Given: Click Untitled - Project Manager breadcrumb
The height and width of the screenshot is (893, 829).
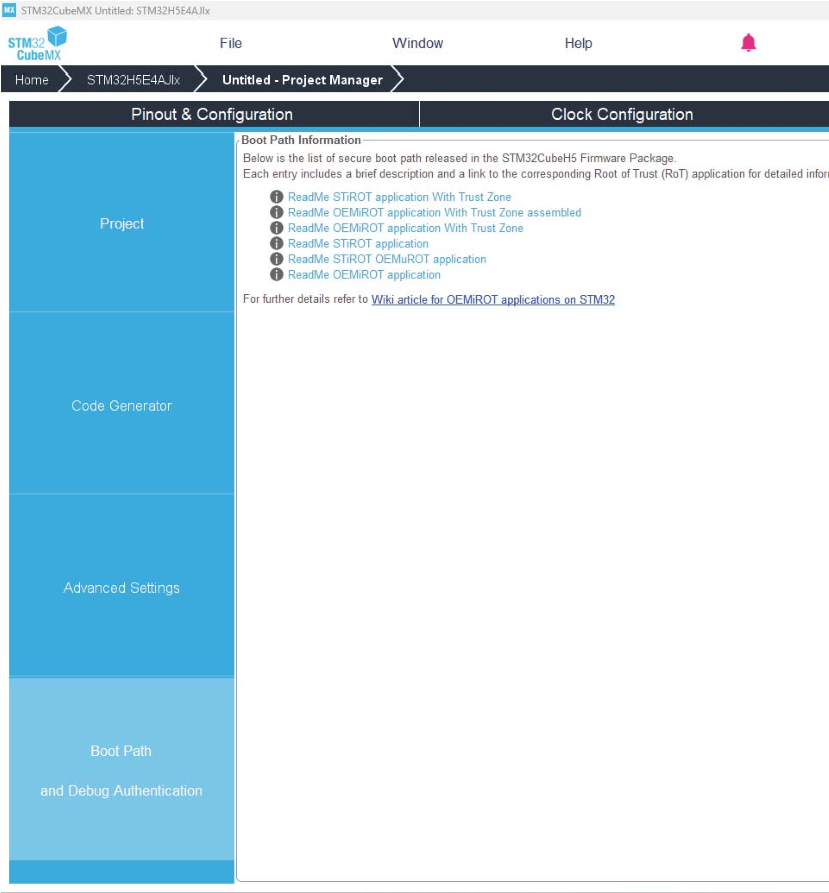Looking at the screenshot, I should (x=302, y=80).
